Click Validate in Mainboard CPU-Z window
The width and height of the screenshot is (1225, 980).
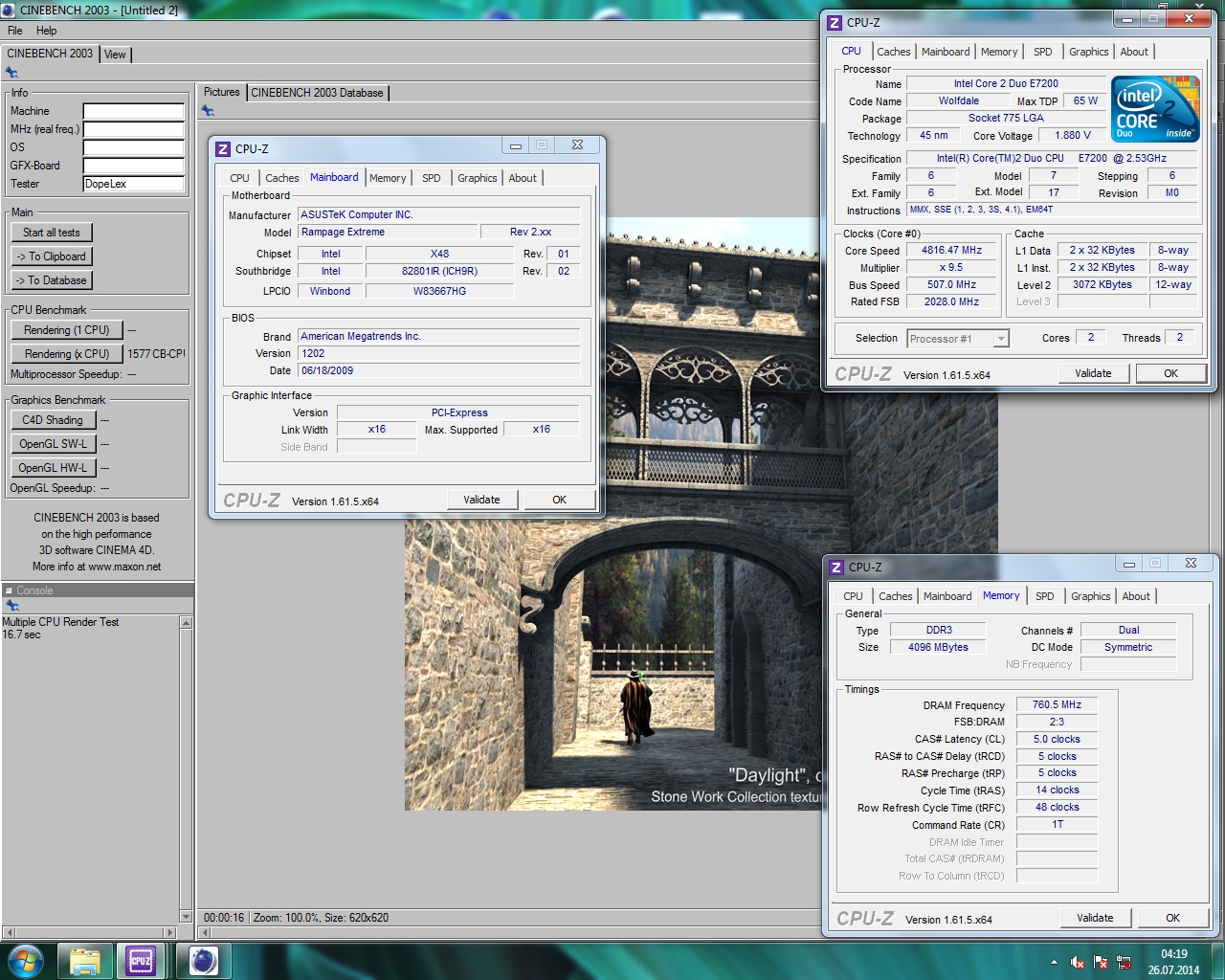(481, 500)
